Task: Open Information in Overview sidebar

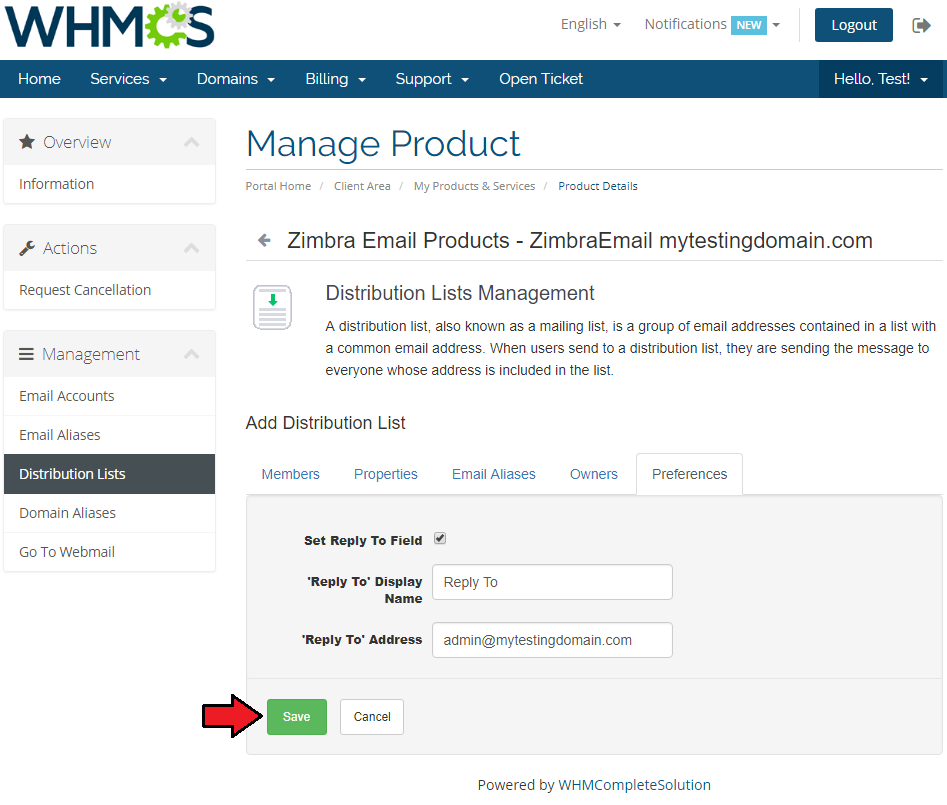Action: 109,184
